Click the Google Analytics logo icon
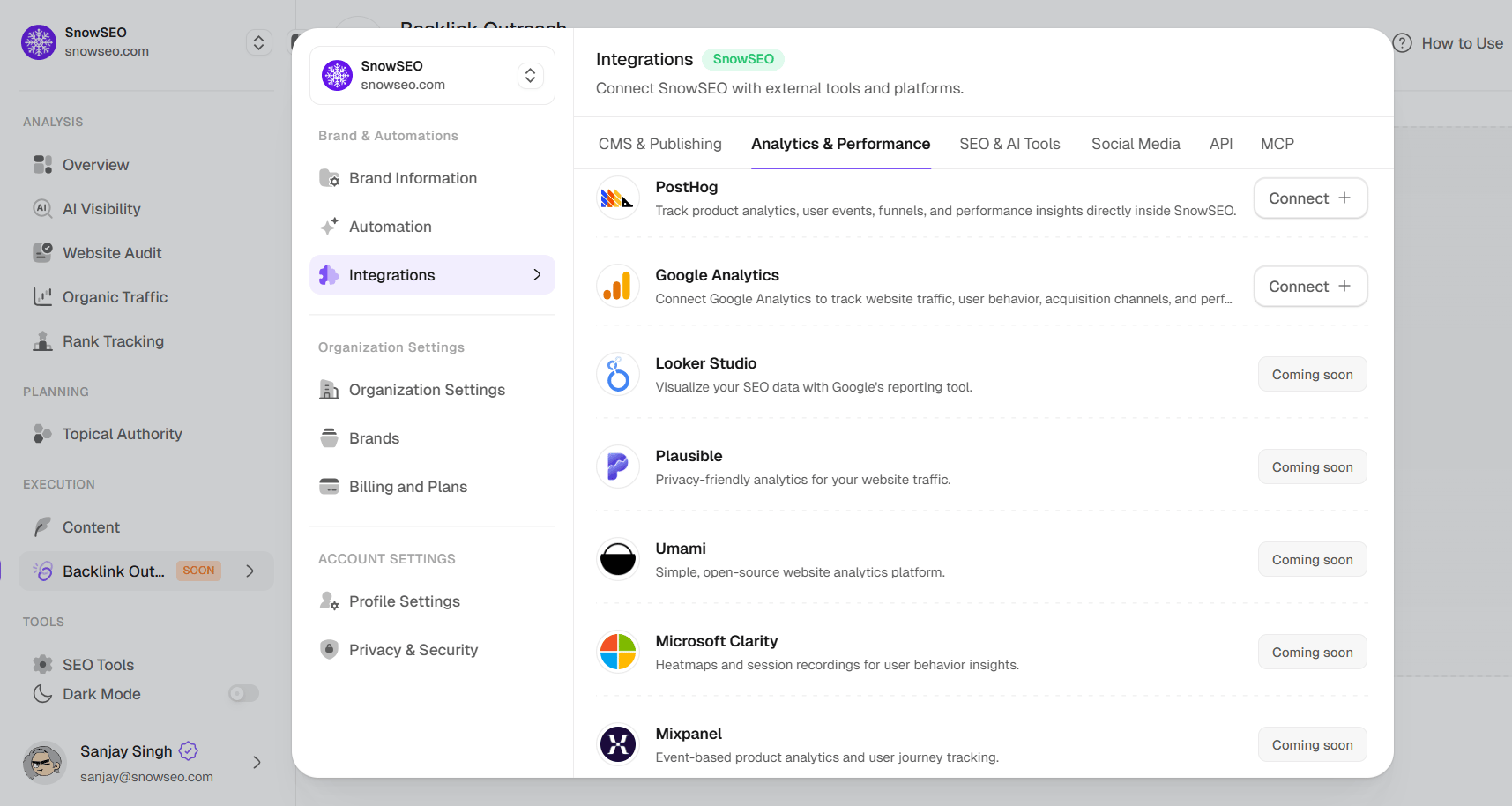 (x=618, y=287)
